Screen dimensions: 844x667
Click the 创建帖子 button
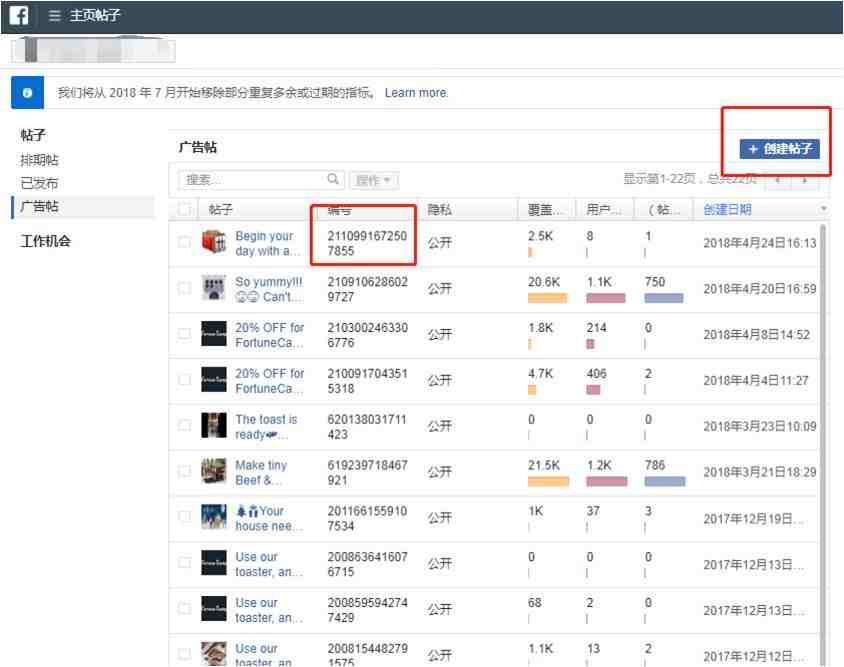tap(779, 149)
